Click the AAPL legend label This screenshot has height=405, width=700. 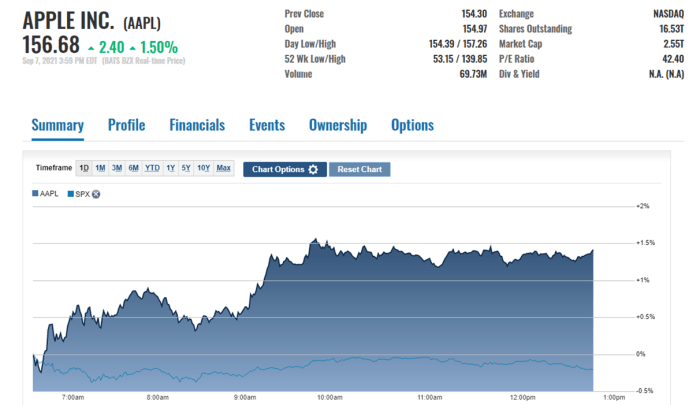pyautogui.click(x=49, y=193)
